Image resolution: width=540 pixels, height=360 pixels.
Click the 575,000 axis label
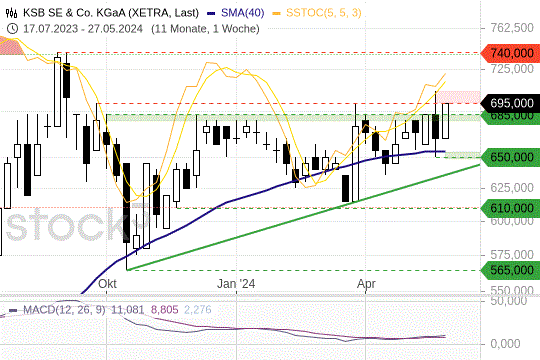click(x=512, y=255)
